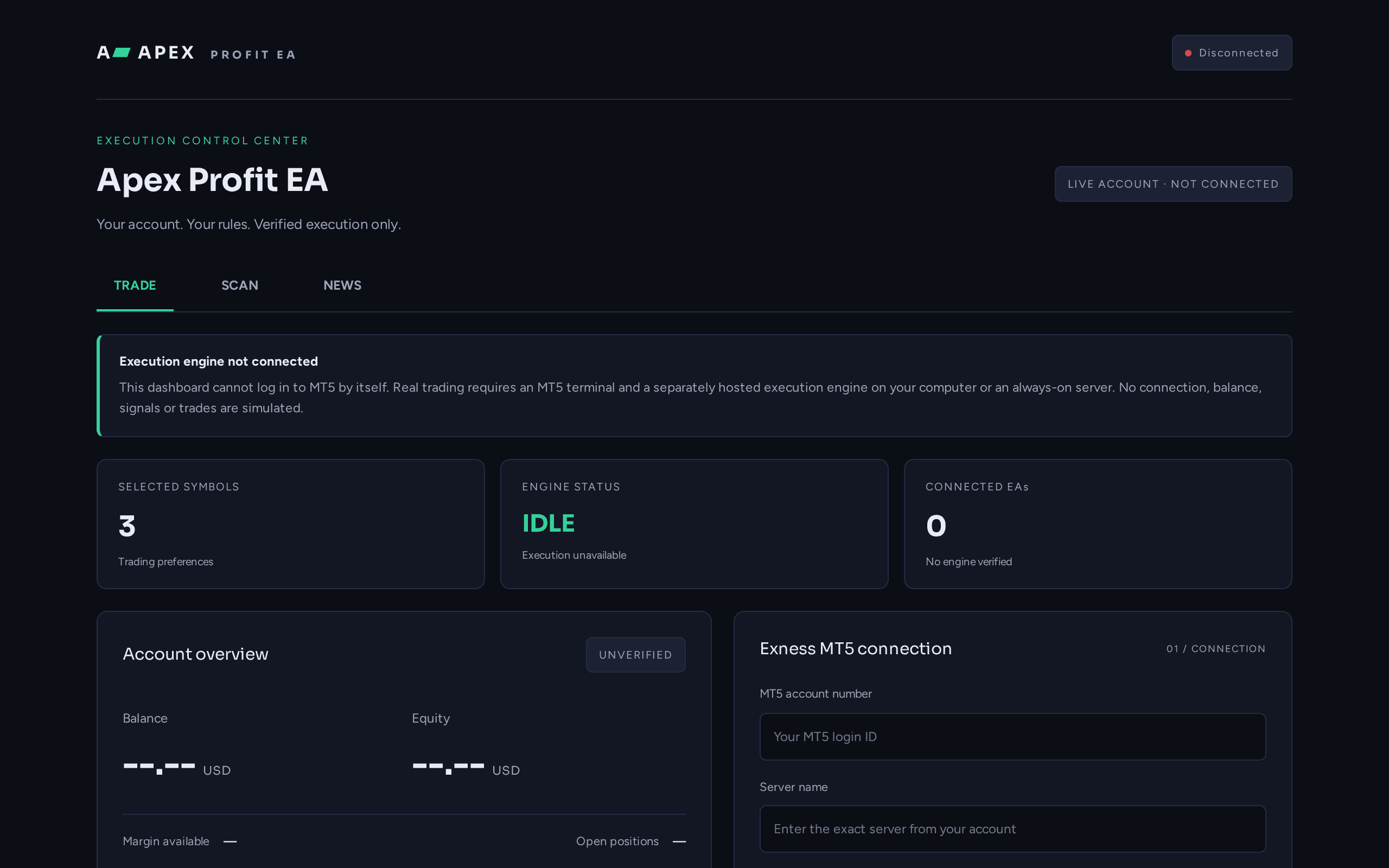Open the NEWS tab

343,285
